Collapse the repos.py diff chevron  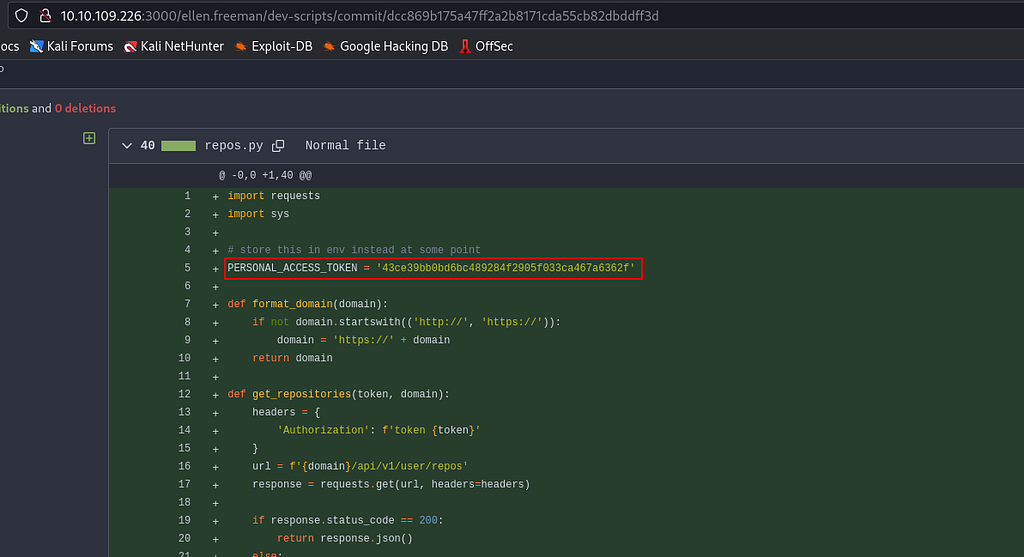127,146
